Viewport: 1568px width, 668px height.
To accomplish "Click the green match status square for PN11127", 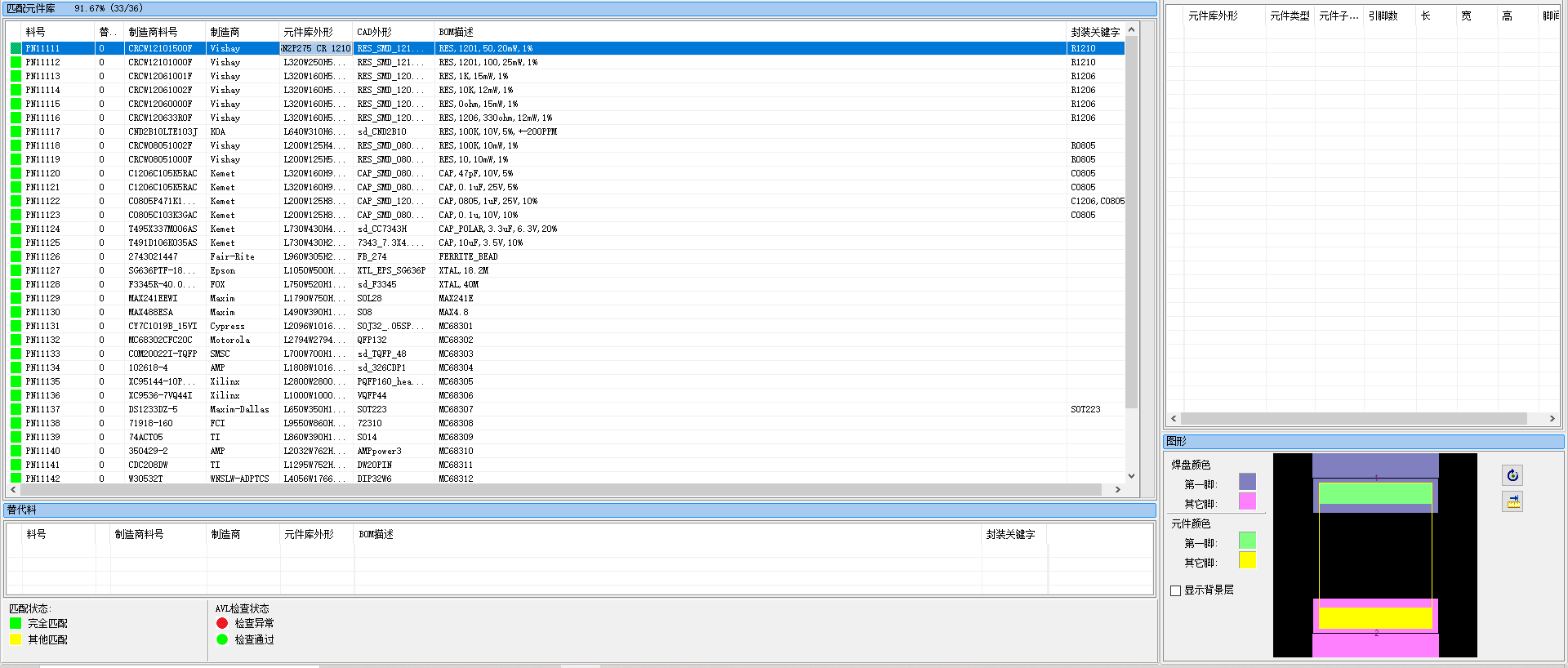I will (16, 270).
